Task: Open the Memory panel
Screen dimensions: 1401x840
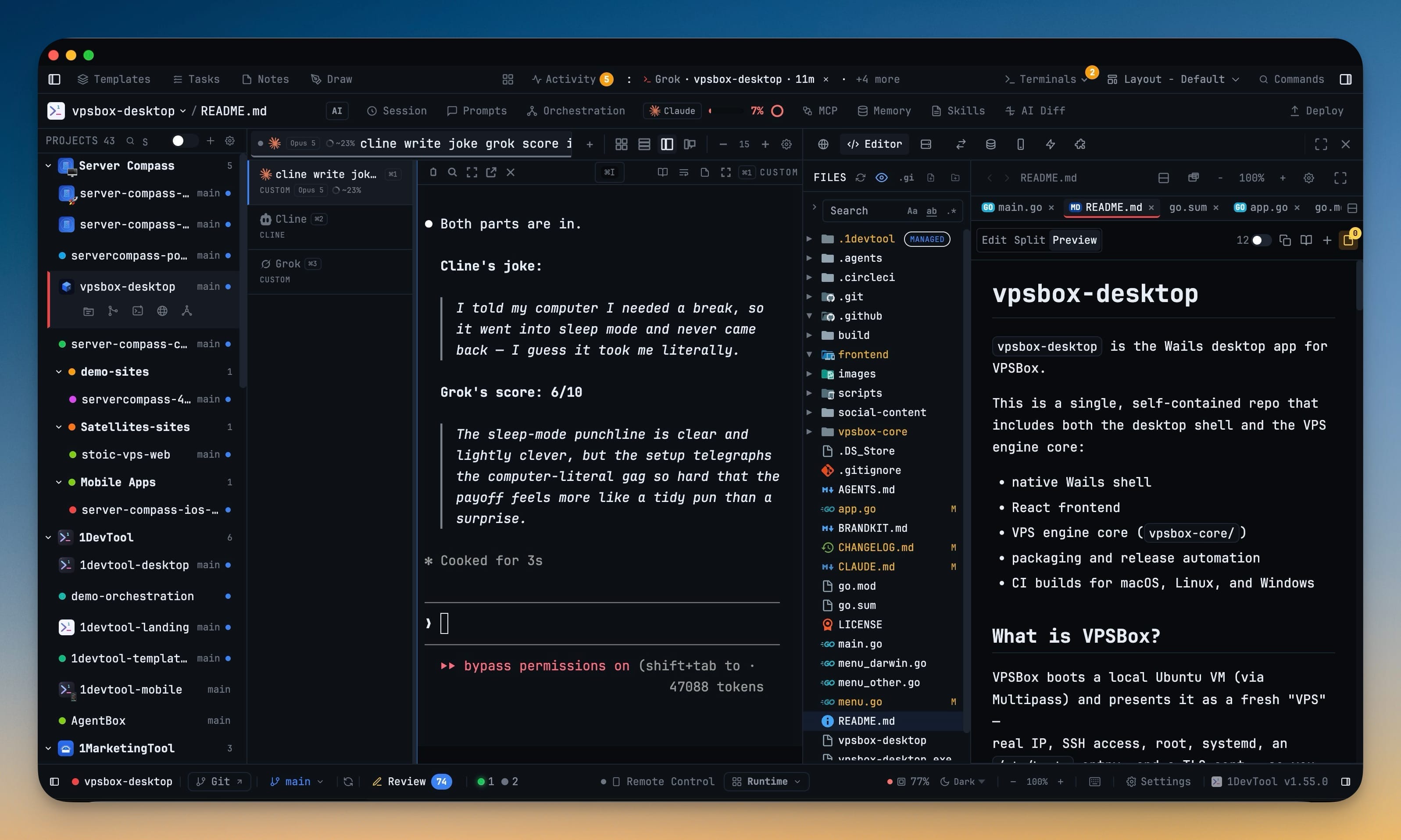Action: pos(884,111)
